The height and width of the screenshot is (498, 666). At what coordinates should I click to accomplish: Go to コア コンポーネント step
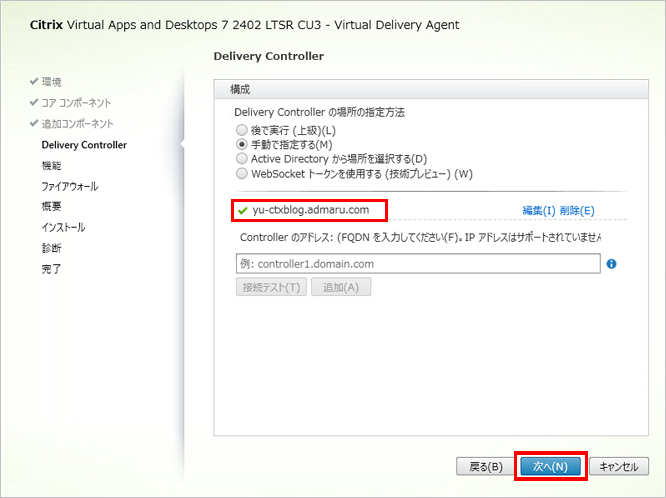coord(75,103)
